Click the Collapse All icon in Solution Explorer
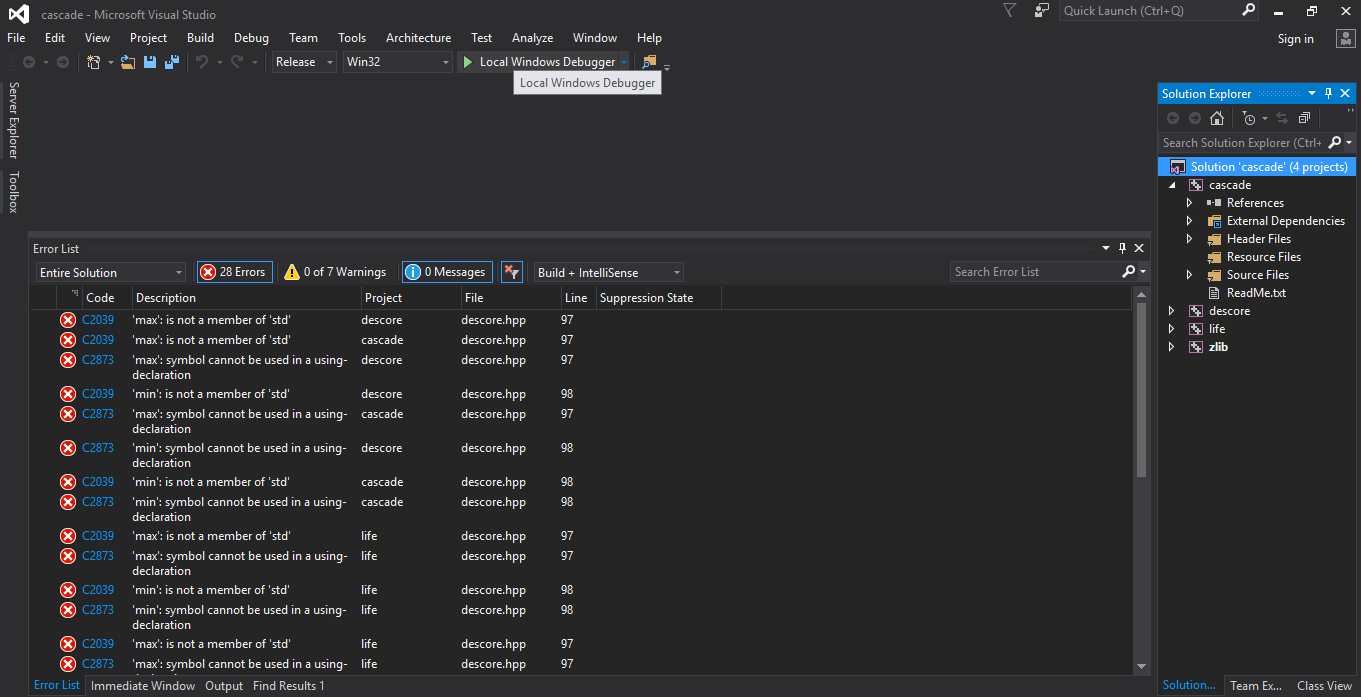The image size is (1361, 697). 1305,118
